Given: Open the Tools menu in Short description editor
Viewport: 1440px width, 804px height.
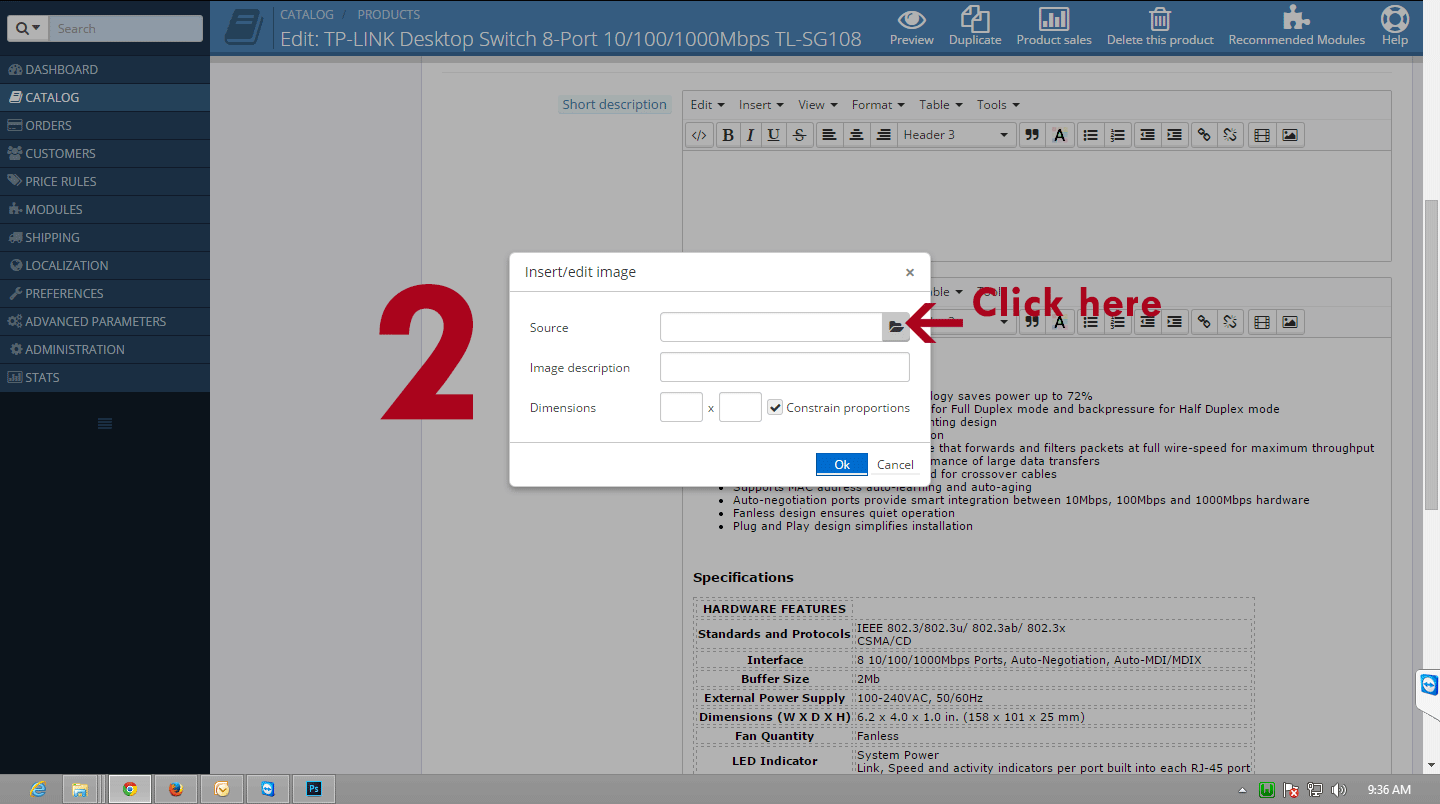Looking at the screenshot, I should pyautogui.click(x=998, y=105).
